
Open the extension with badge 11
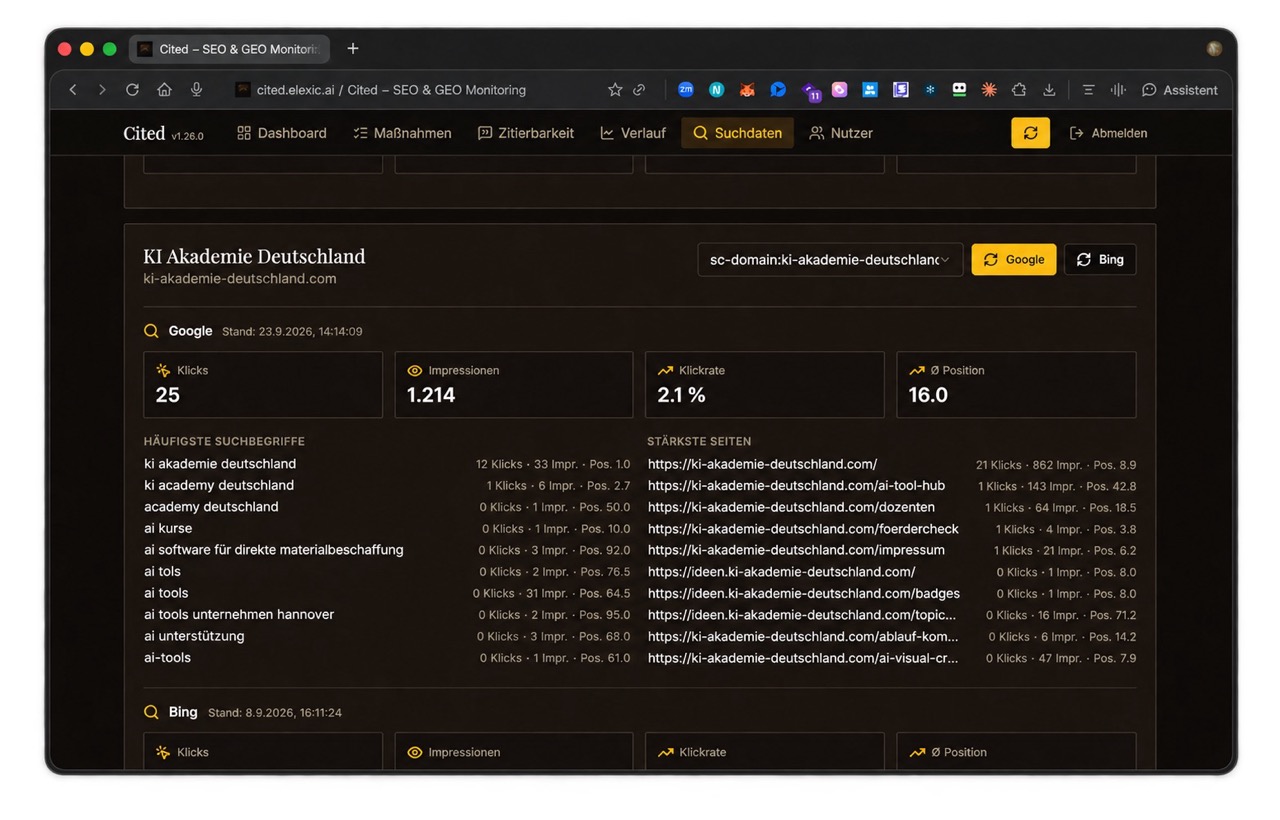(810, 91)
